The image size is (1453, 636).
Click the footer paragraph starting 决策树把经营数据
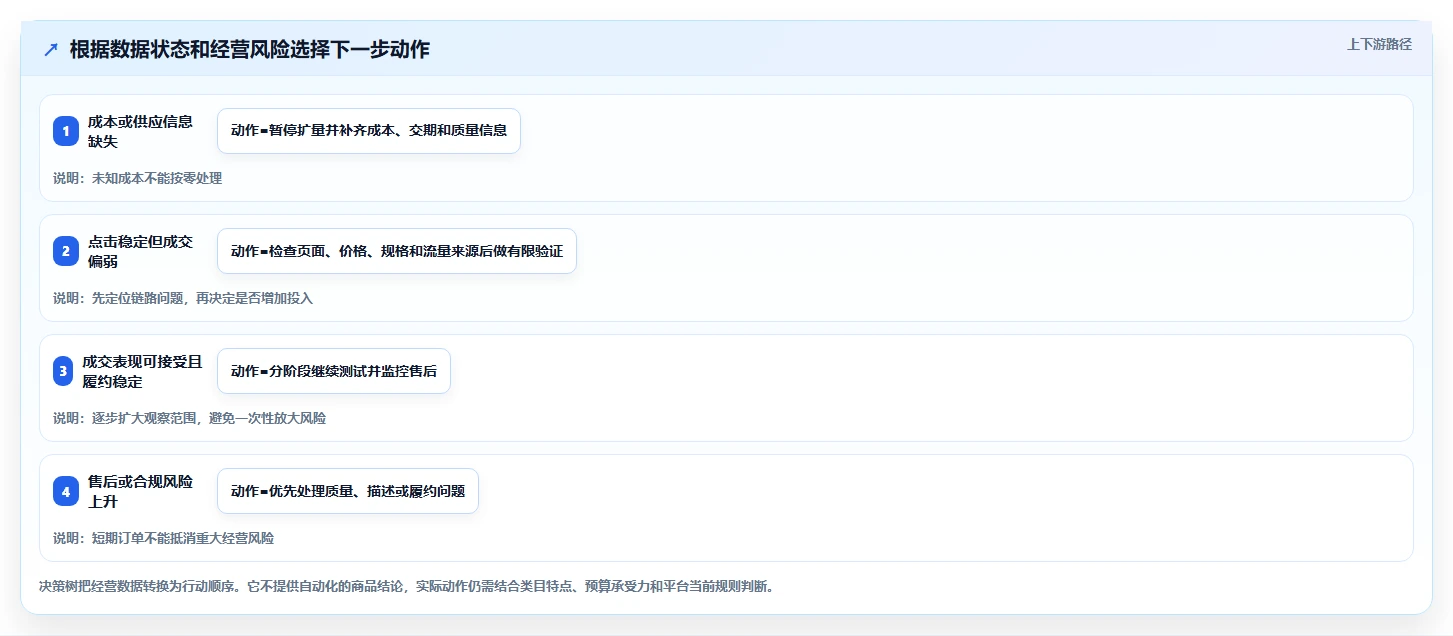tap(406, 586)
